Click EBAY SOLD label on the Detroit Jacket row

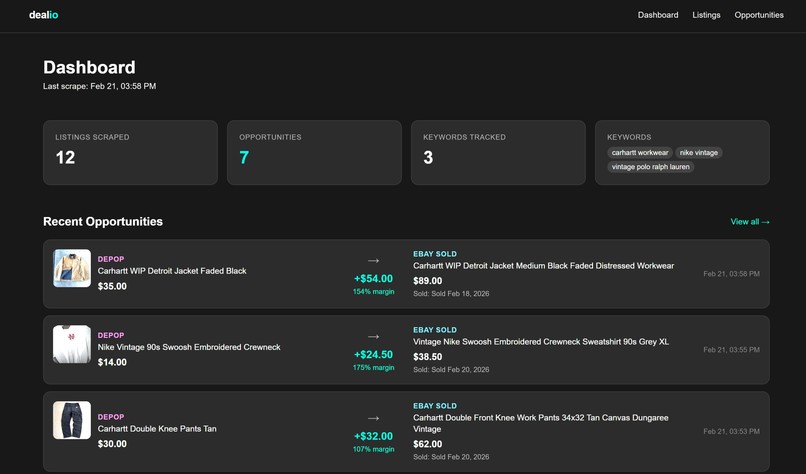(x=435, y=254)
